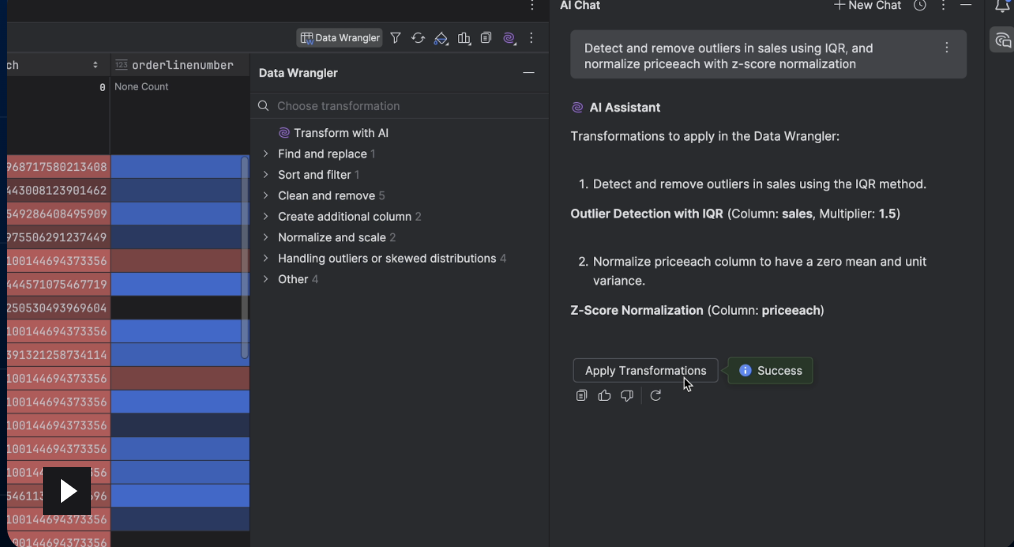Click thumbs down on AI response

pos(627,396)
